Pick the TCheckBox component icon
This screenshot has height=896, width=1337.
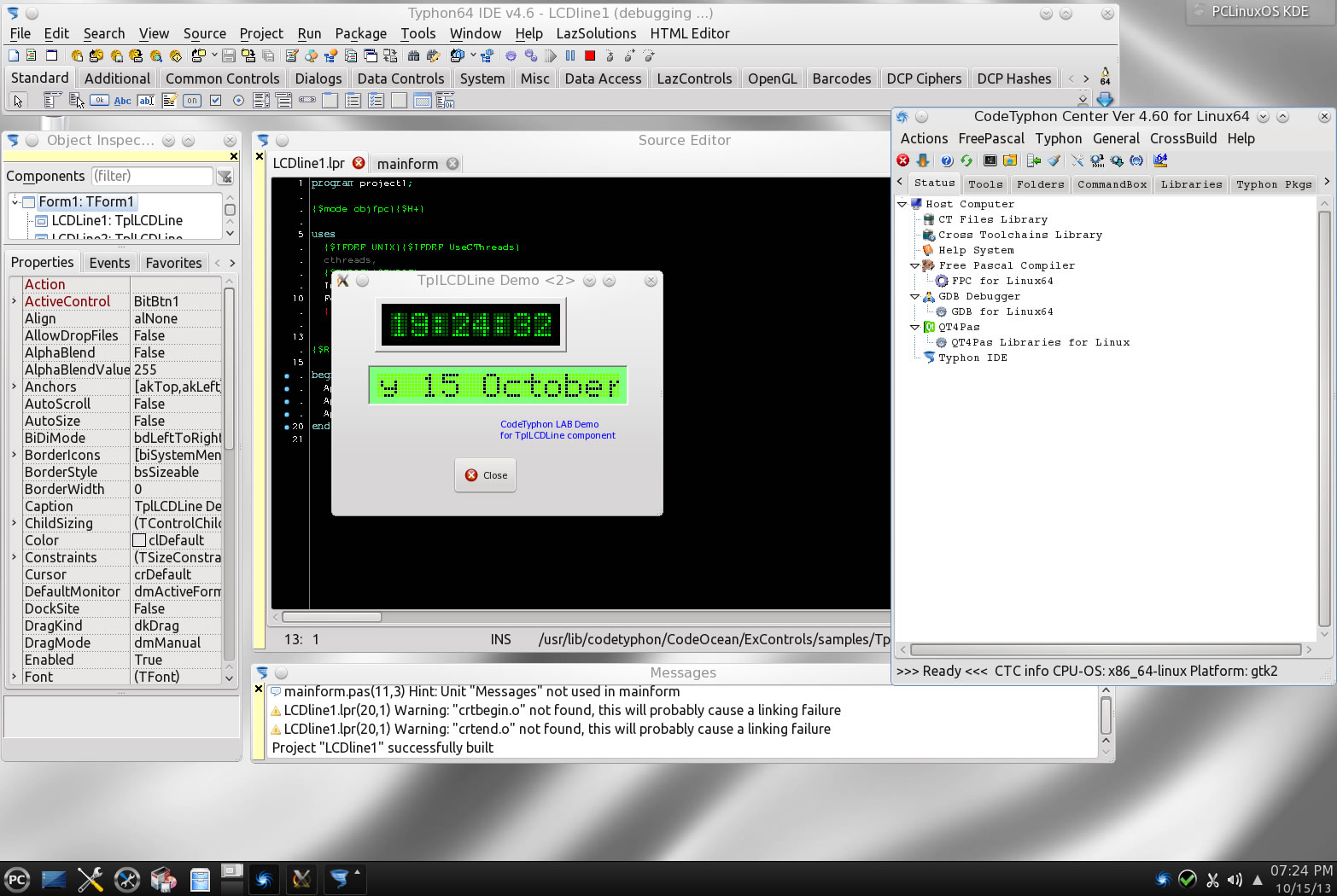pyautogui.click(x=215, y=101)
